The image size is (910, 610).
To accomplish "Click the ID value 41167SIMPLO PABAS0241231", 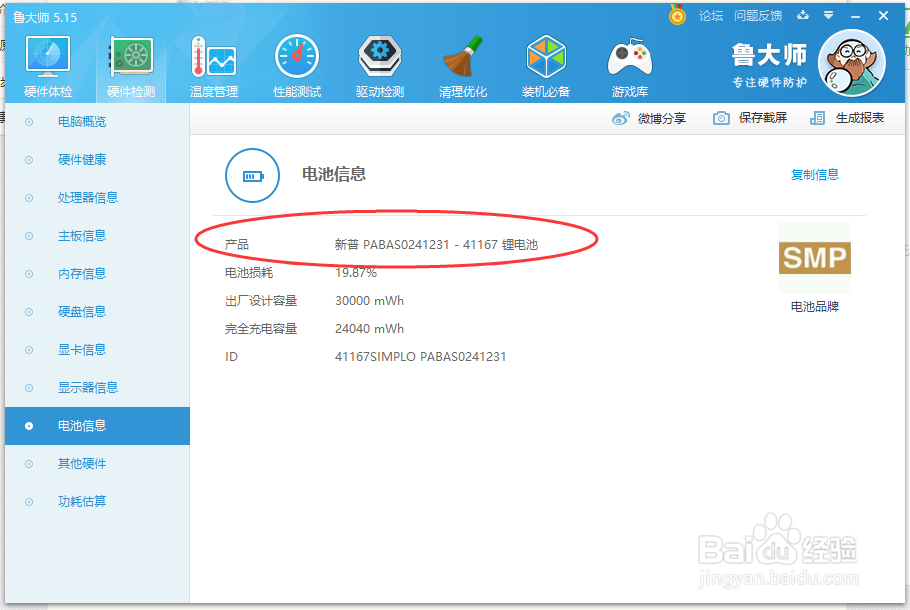I will (420, 356).
